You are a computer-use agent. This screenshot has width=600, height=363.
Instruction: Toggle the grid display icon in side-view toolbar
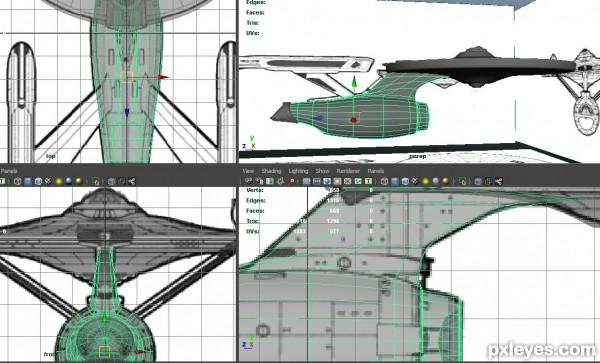coord(307,181)
